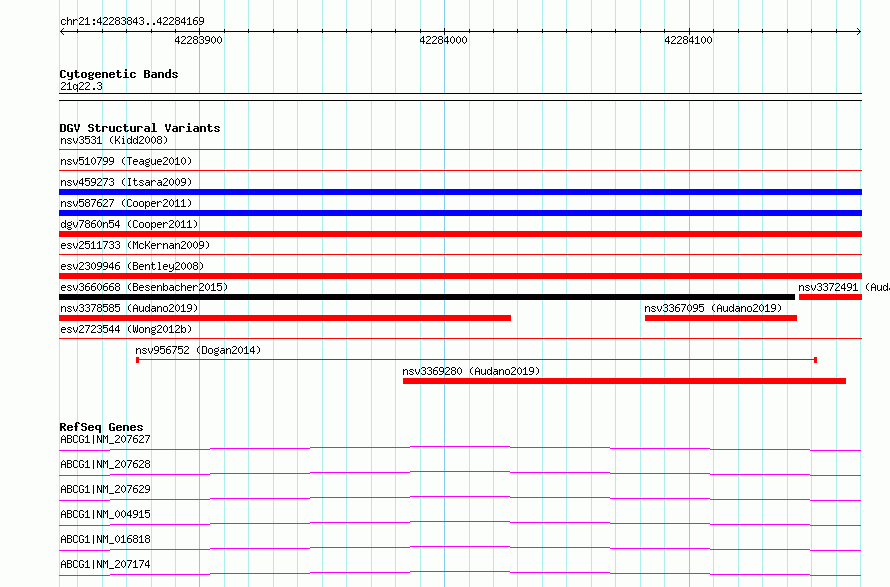Select the red bar under nsv3369280
This screenshot has width=890, height=587.
coord(624,381)
